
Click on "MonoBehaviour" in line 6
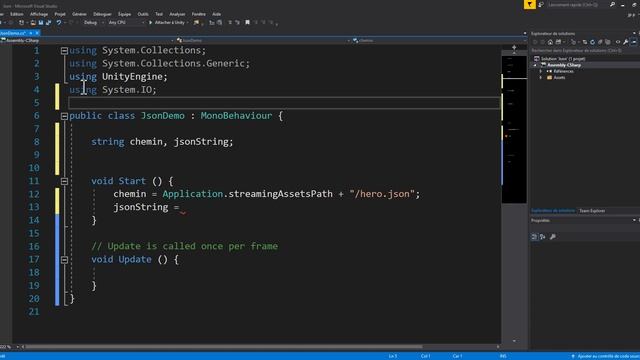(236, 116)
